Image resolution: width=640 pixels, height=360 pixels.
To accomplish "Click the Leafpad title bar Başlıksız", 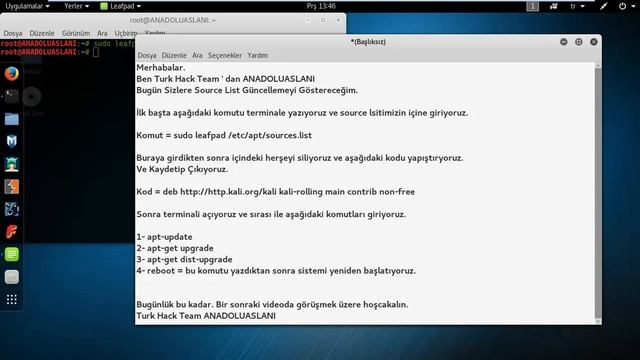I will (368, 42).
